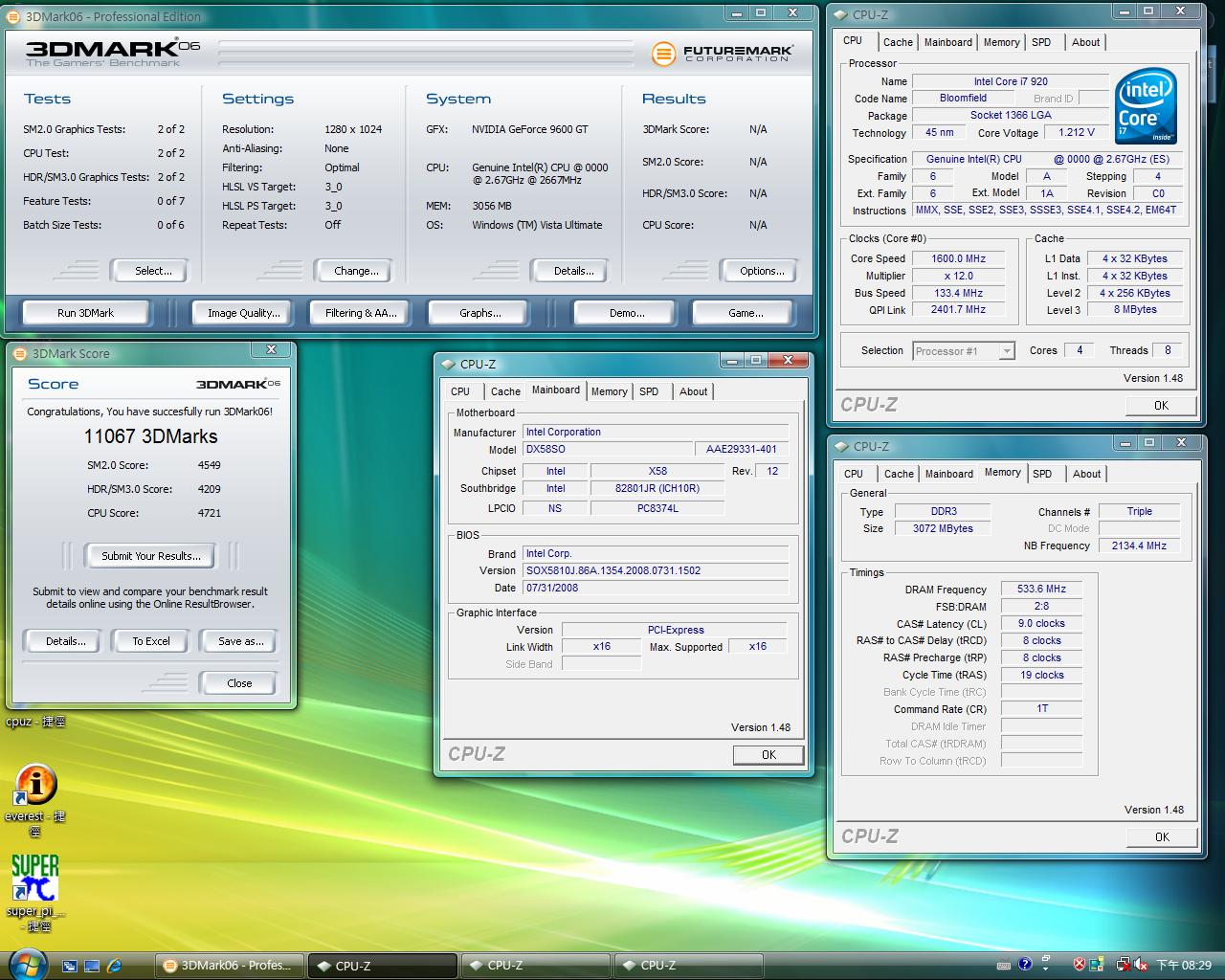The width and height of the screenshot is (1225, 980).
Task: Open About tab in CPU-Z processor window
Action: pyautogui.click(x=1085, y=42)
